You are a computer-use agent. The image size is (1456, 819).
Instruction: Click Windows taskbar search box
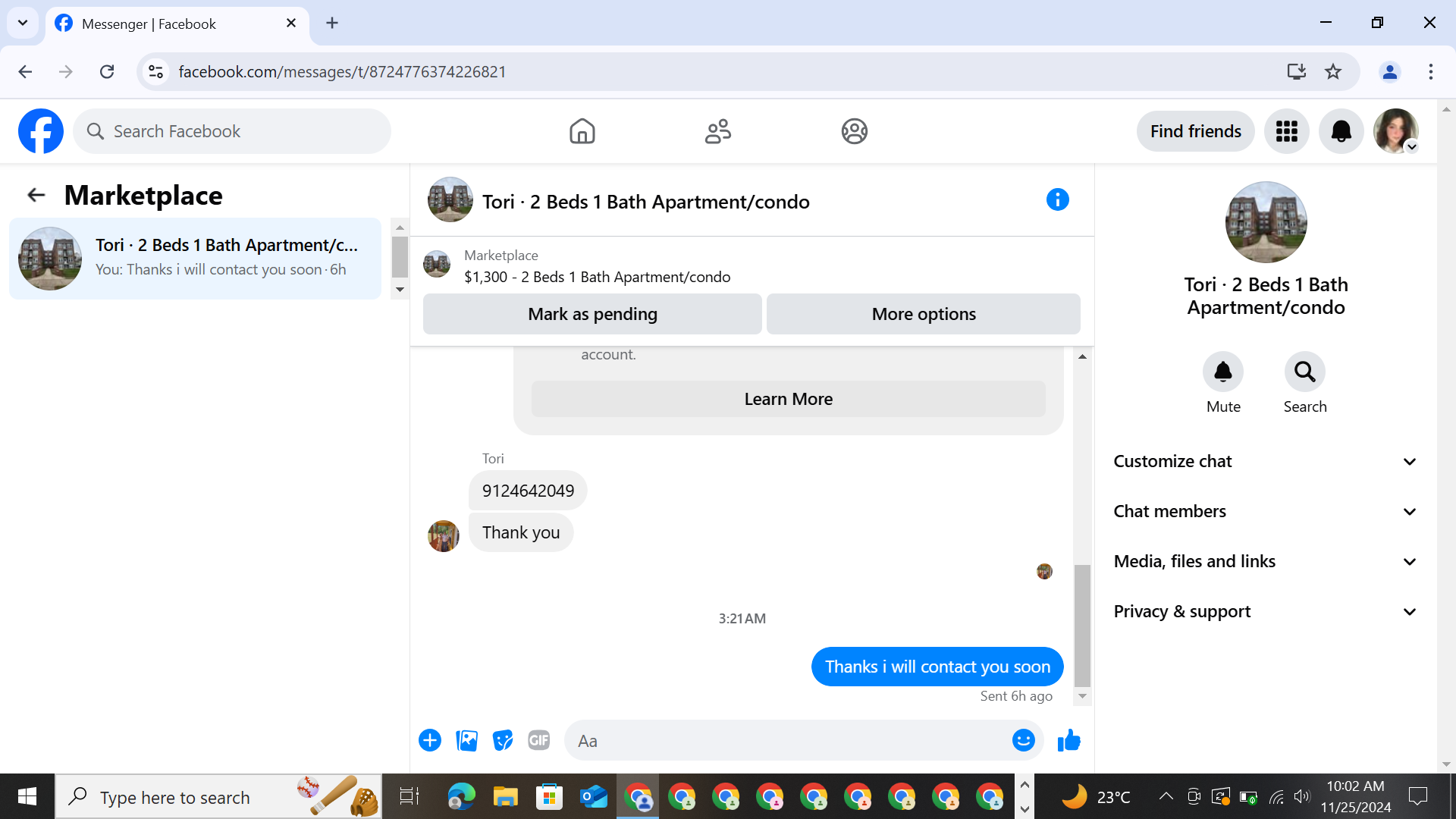[x=218, y=796]
